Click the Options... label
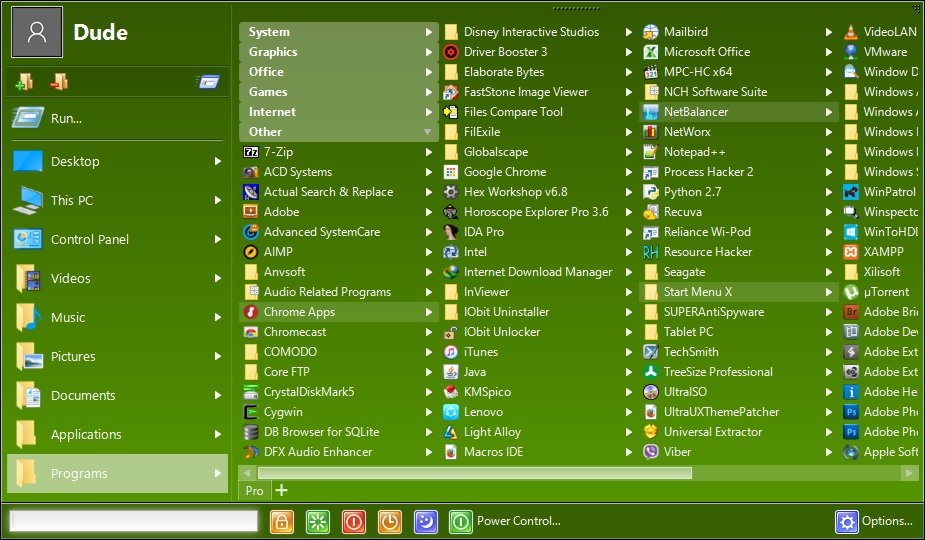Image resolution: width=925 pixels, height=540 pixels. [x=887, y=521]
